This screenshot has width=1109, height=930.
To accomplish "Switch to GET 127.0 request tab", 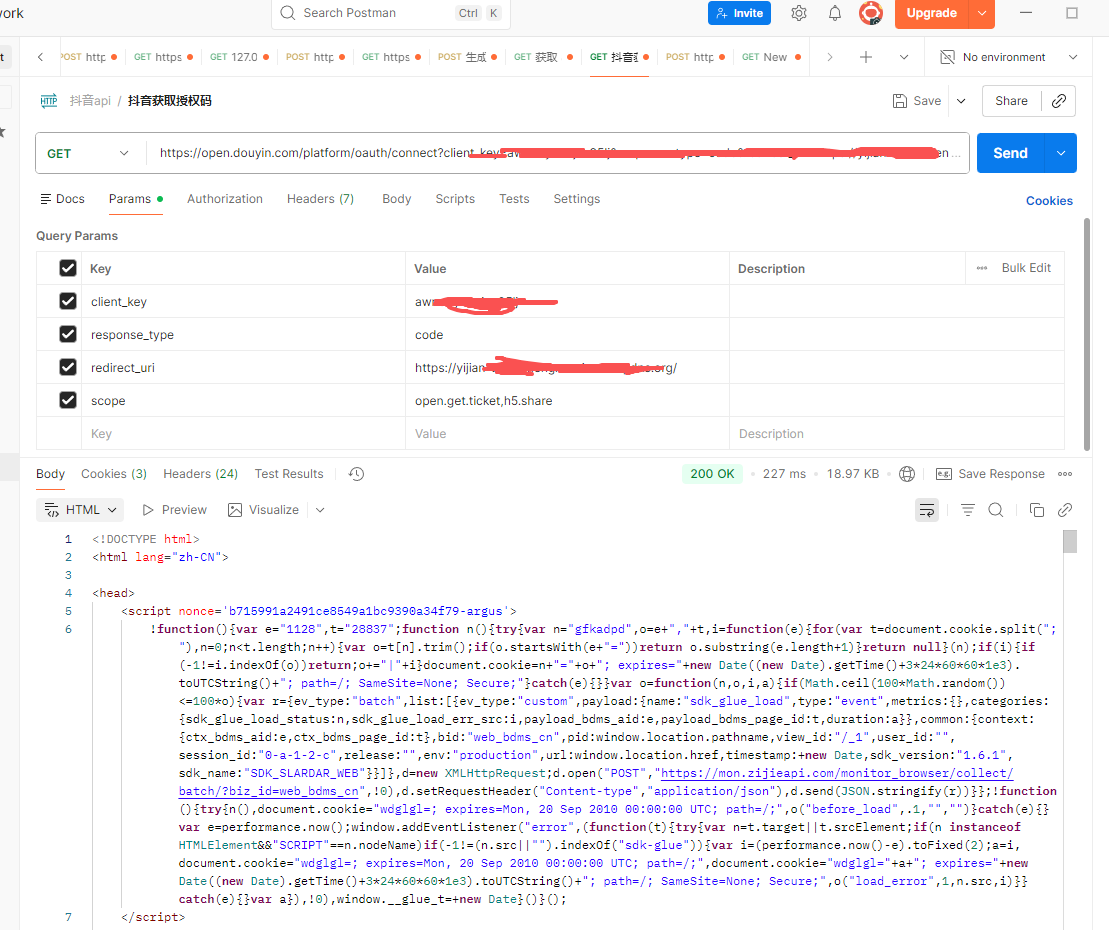I will coord(239,57).
